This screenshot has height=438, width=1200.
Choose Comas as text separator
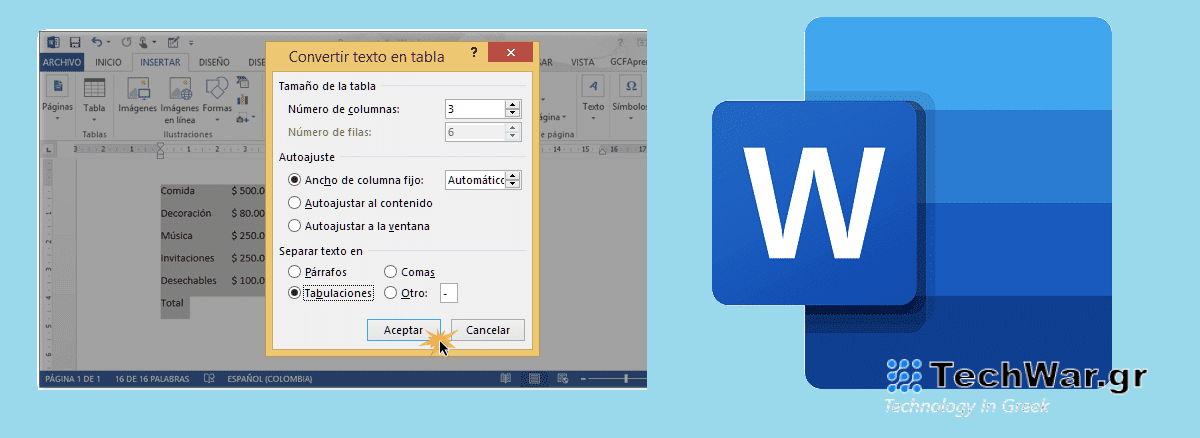click(391, 272)
